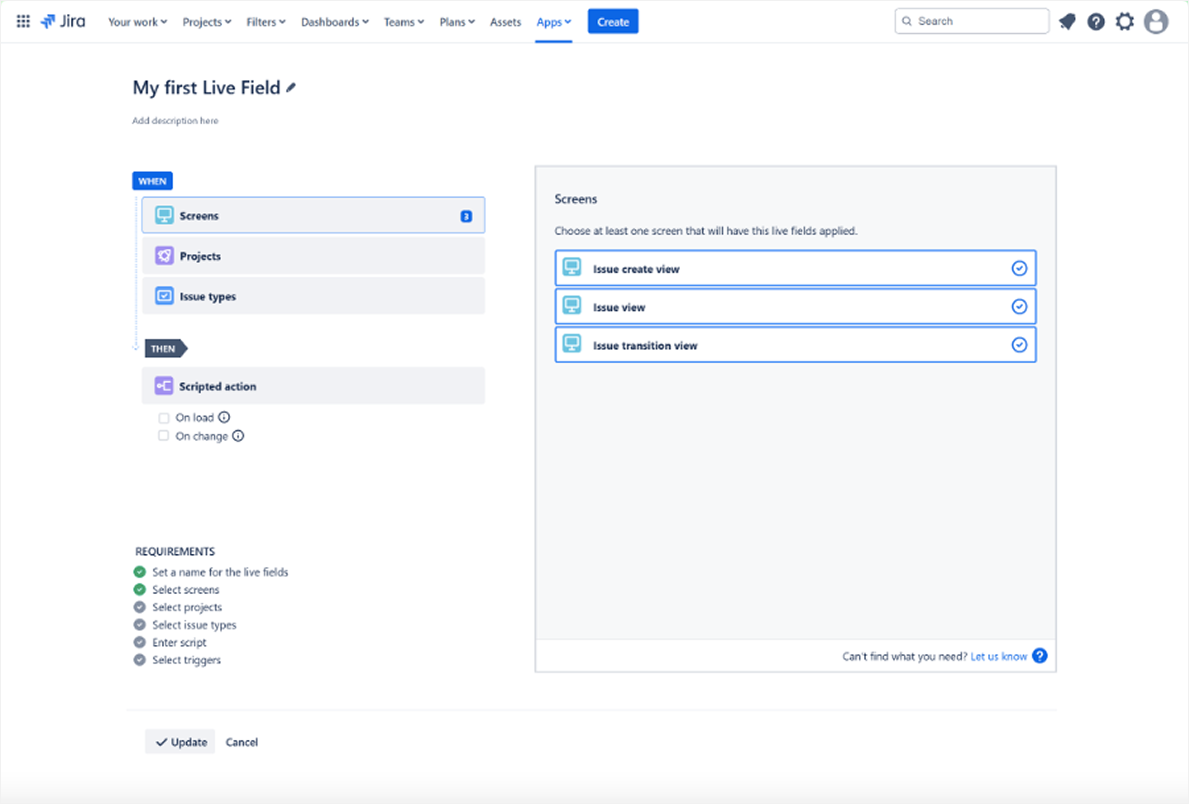This screenshot has width=1189, height=804.
Task: Click the WHEN label badge
Action: click(x=152, y=181)
